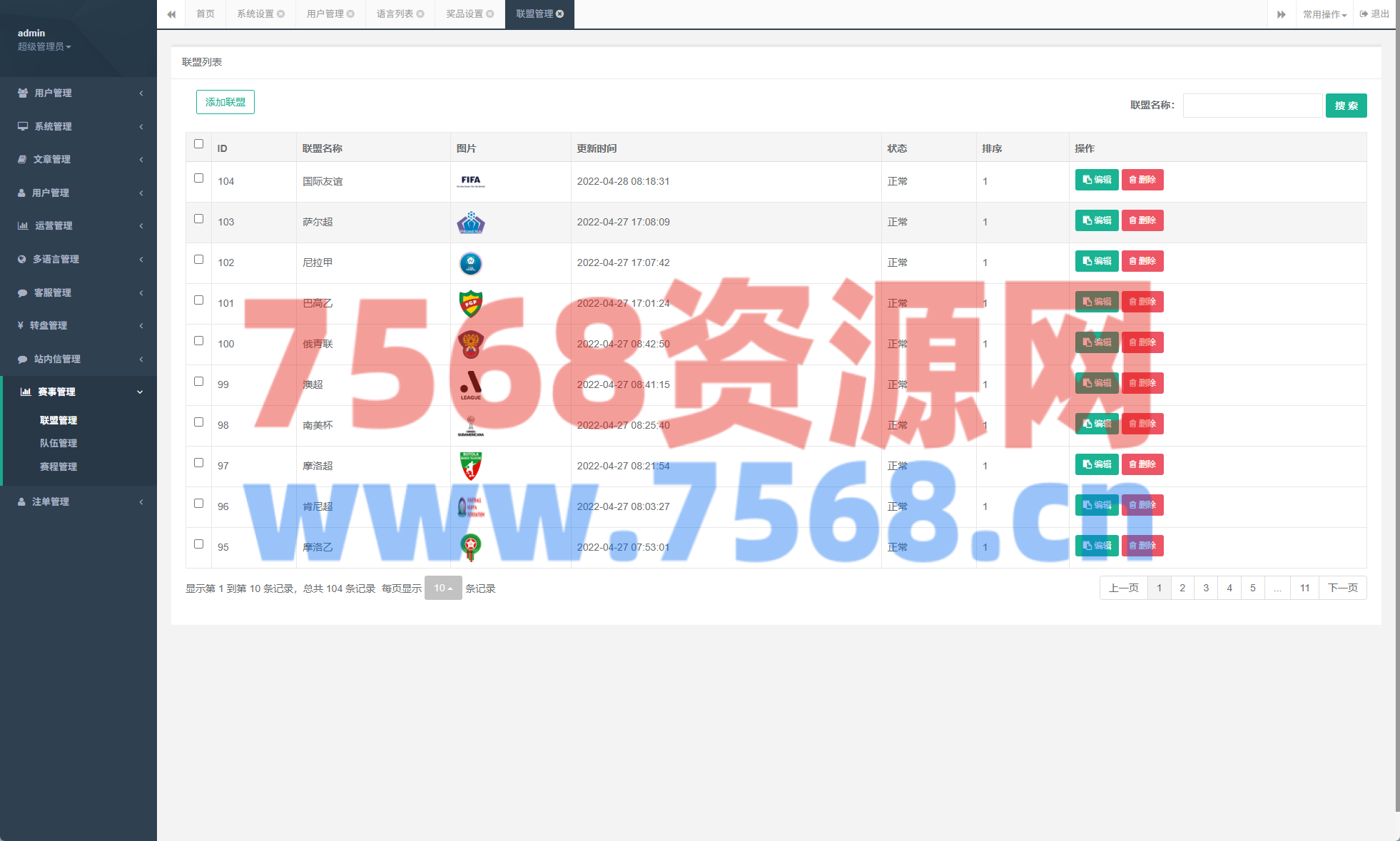The image size is (1400, 841).
Task: Open 转盘管理 yen icon menu in sidebar
Action: (21, 325)
